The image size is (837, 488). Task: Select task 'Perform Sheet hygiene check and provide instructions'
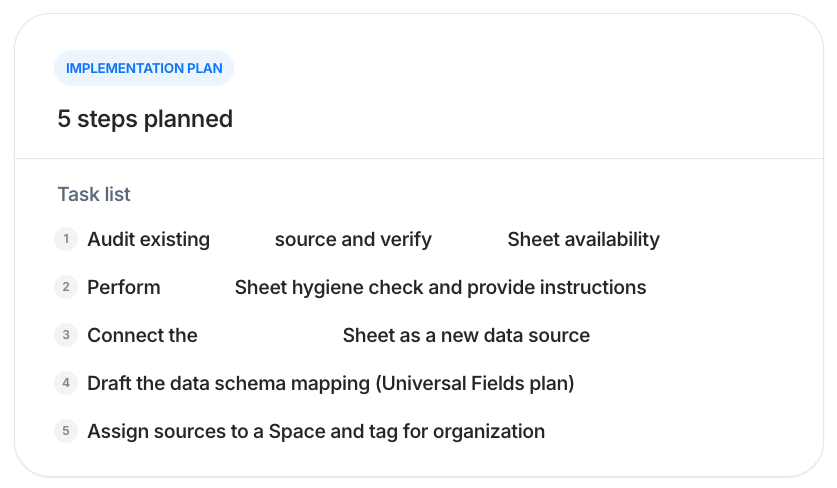tap(367, 287)
